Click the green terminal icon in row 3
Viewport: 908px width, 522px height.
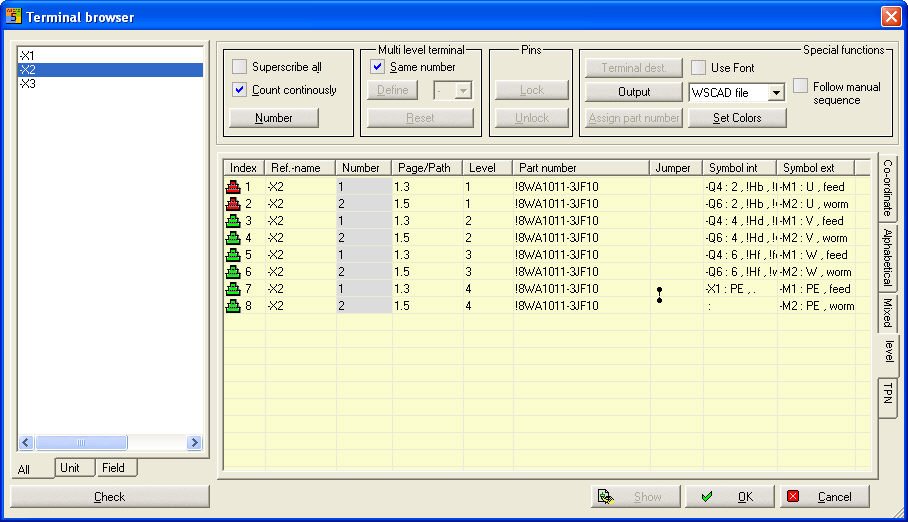tap(233, 221)
